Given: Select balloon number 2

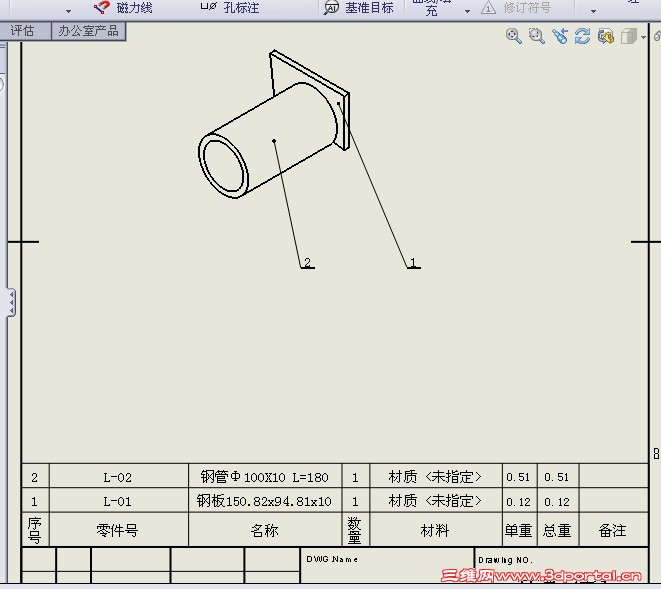Looking at the screenshot, I should point(307,262).
